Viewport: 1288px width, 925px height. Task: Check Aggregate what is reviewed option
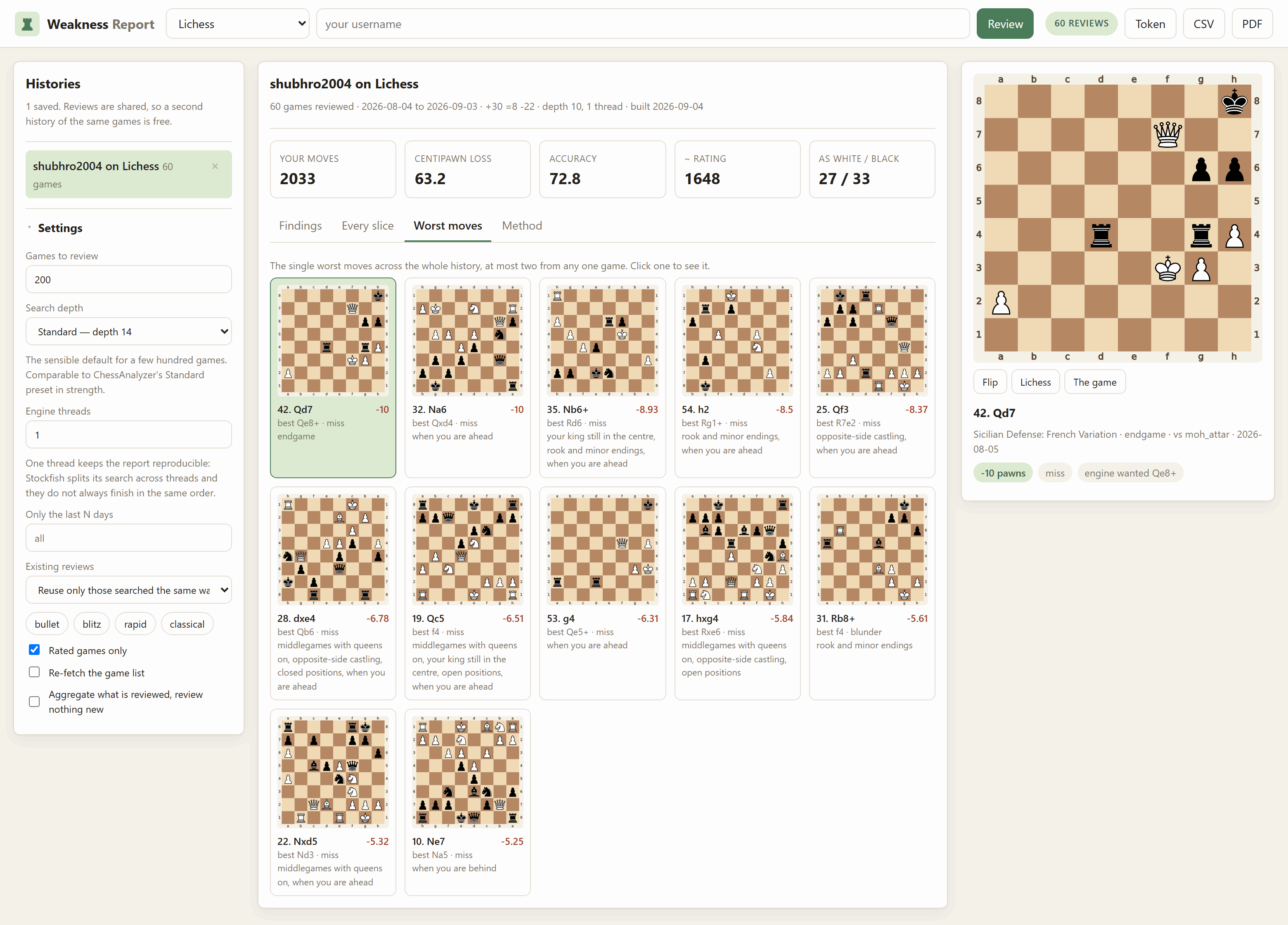point(35,702)
